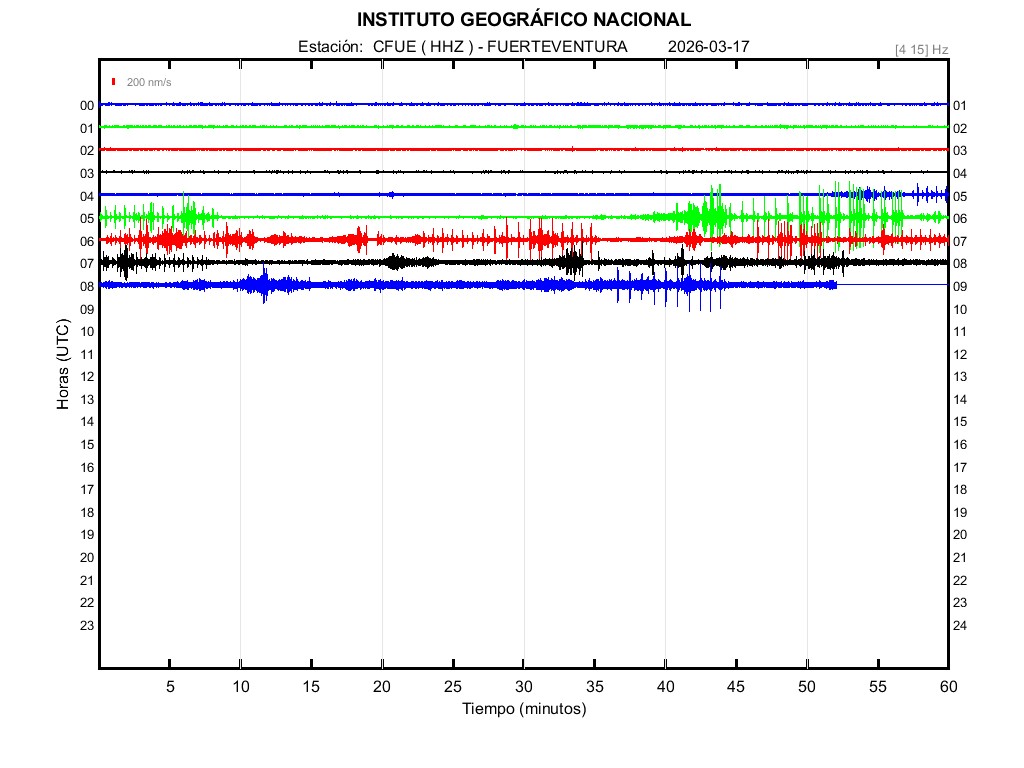Image resolution: width=1024 pixels, height=768 pixels.
Task: Click the red 200 nm/s scale bar
Action: pyautogui.click(x=115, y=82)
